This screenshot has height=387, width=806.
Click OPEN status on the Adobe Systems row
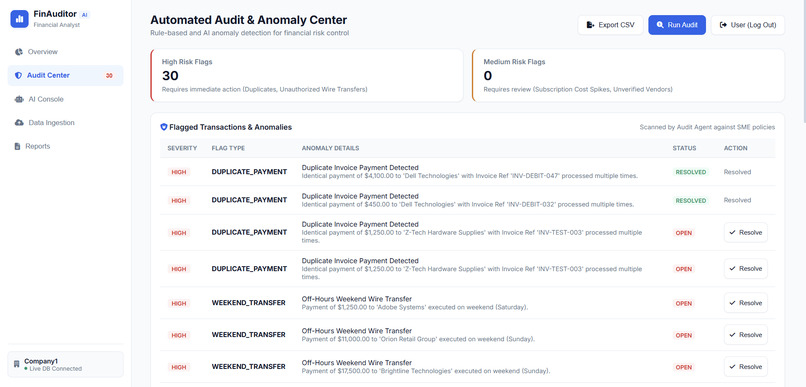tap(684, 303)
